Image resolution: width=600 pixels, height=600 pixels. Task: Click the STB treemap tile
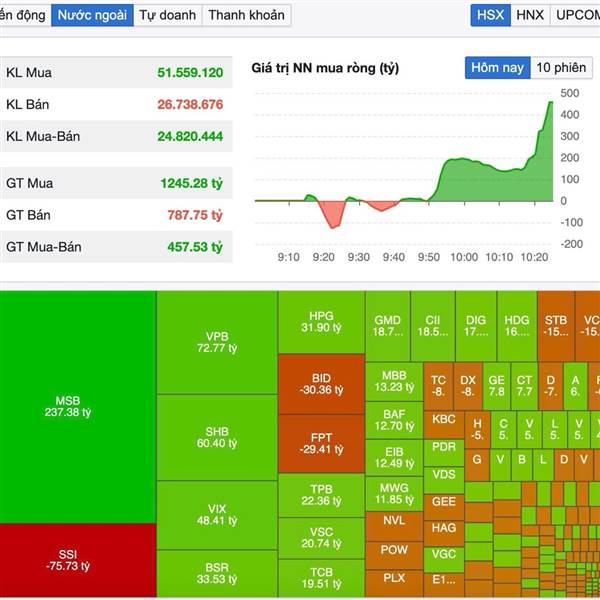point(556,326)
